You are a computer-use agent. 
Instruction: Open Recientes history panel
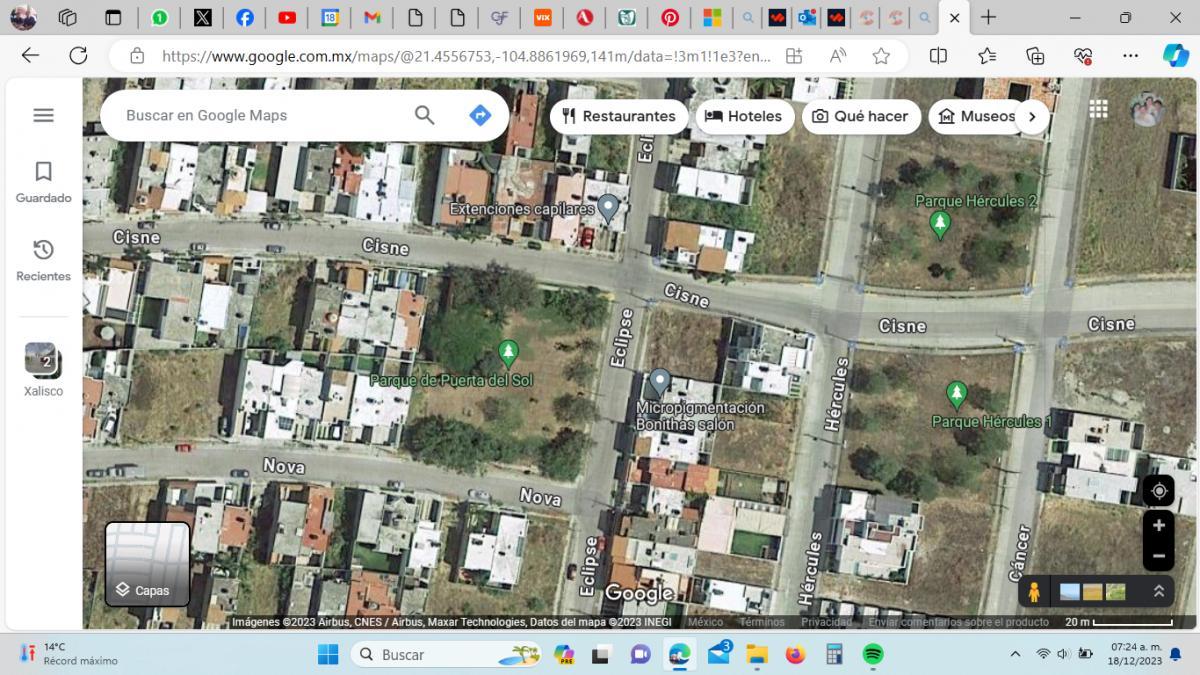(x=43, y=259)
